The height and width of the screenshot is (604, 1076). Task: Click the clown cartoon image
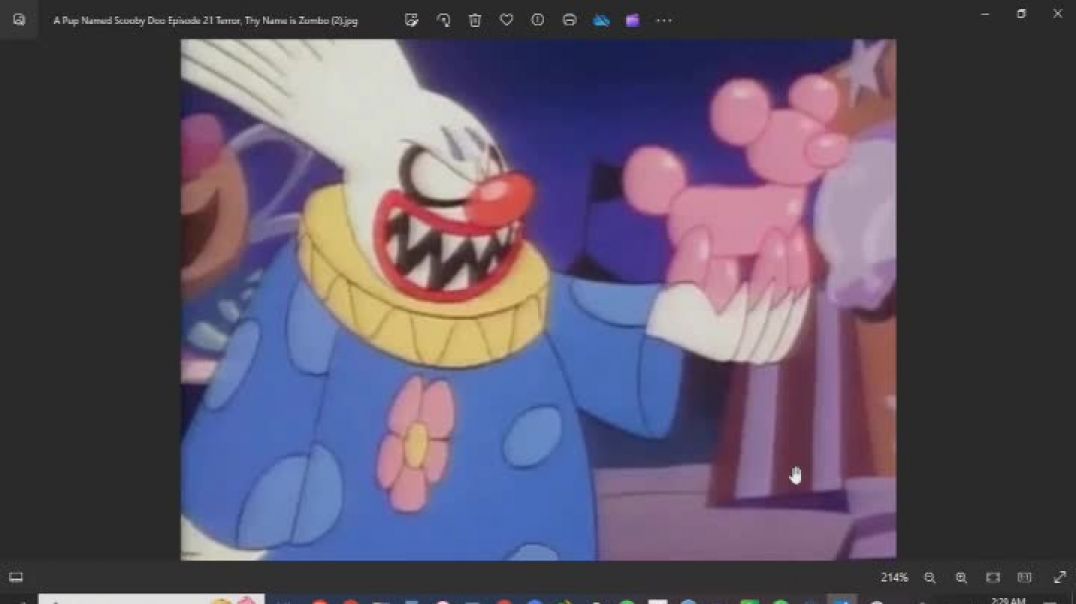(538, 300)
